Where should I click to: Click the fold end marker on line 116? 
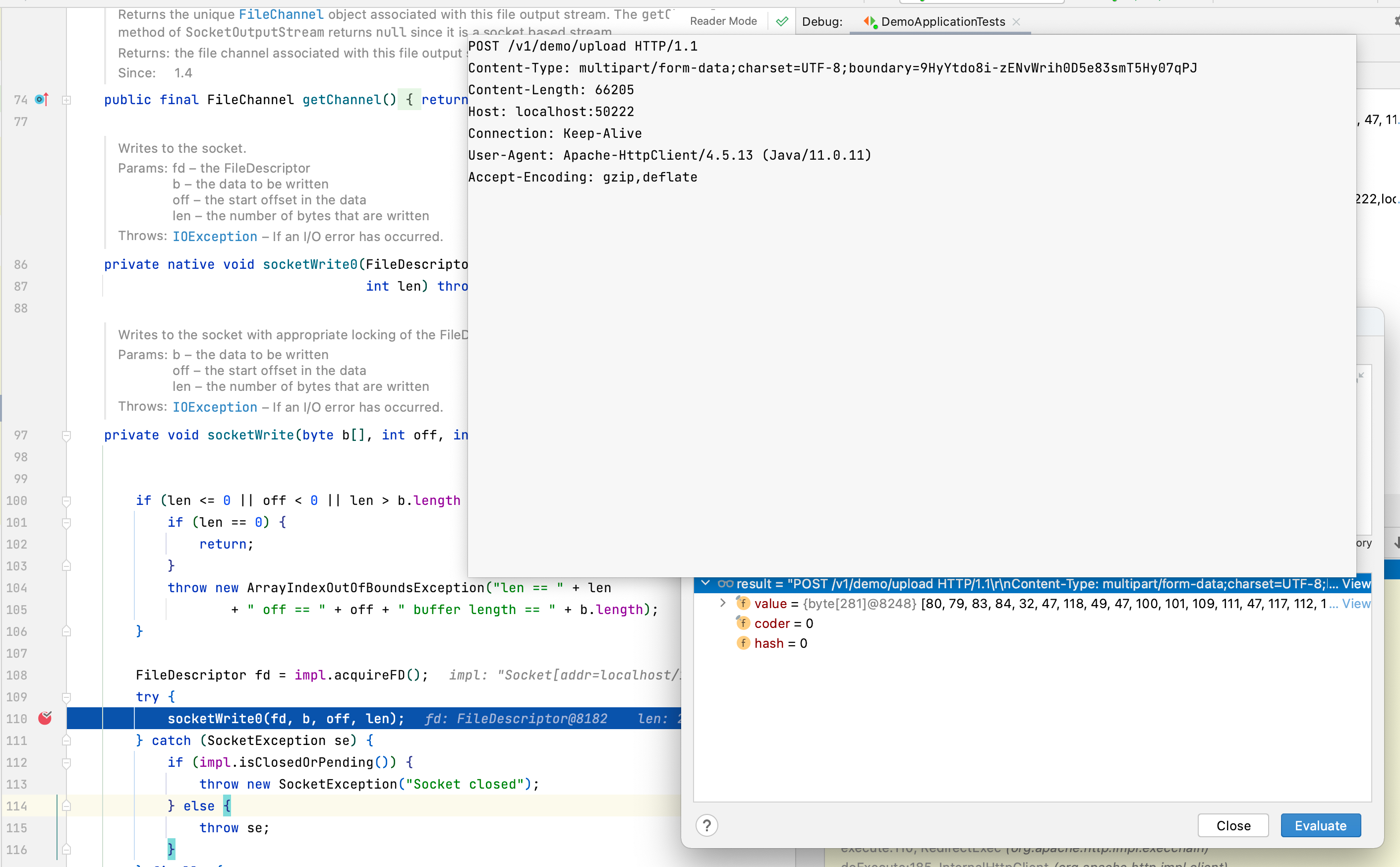tap(66, 849)
